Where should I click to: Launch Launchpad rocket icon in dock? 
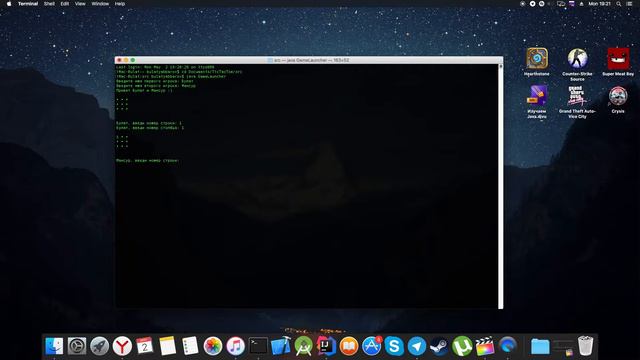(x=99, y=346)
